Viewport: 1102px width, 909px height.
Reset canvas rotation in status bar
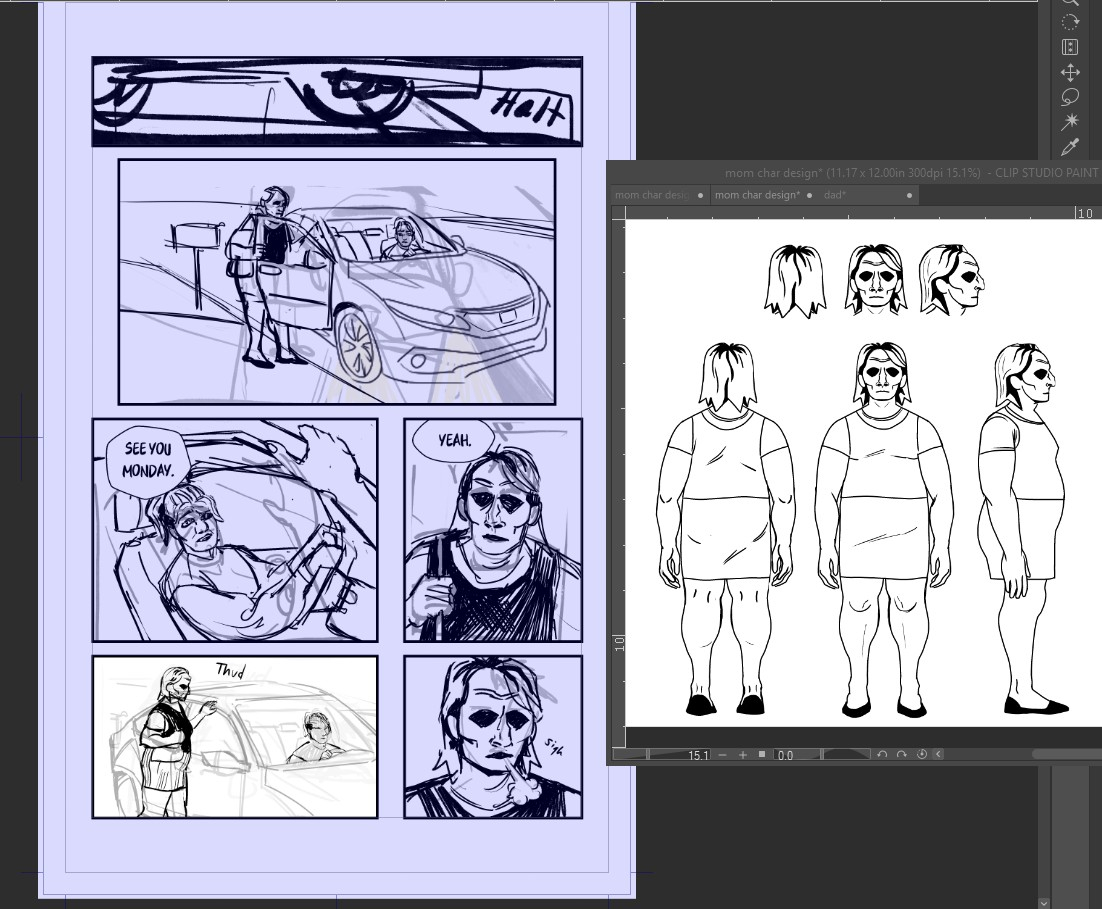(921, 755)
